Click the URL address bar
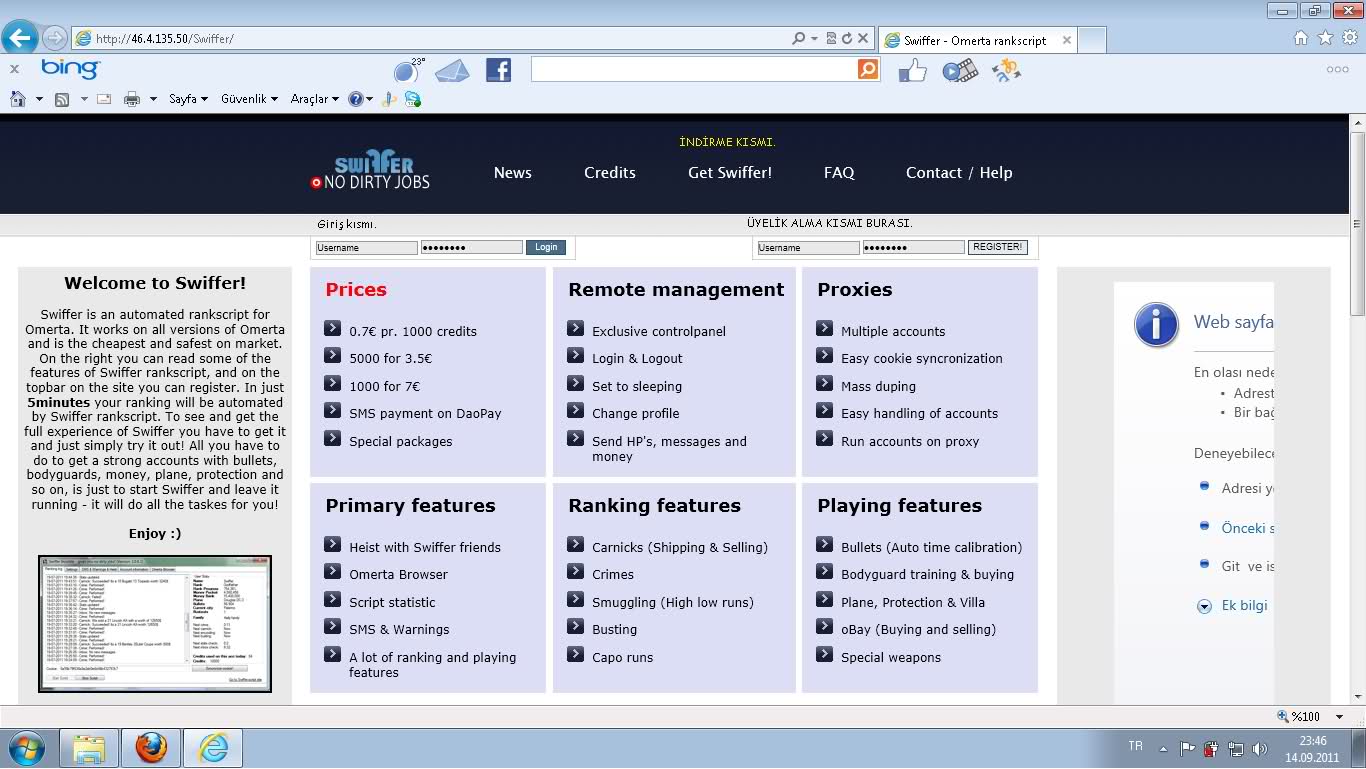Image resolution: width=1366 pixels, height=769 pixels. pos(432,39)
